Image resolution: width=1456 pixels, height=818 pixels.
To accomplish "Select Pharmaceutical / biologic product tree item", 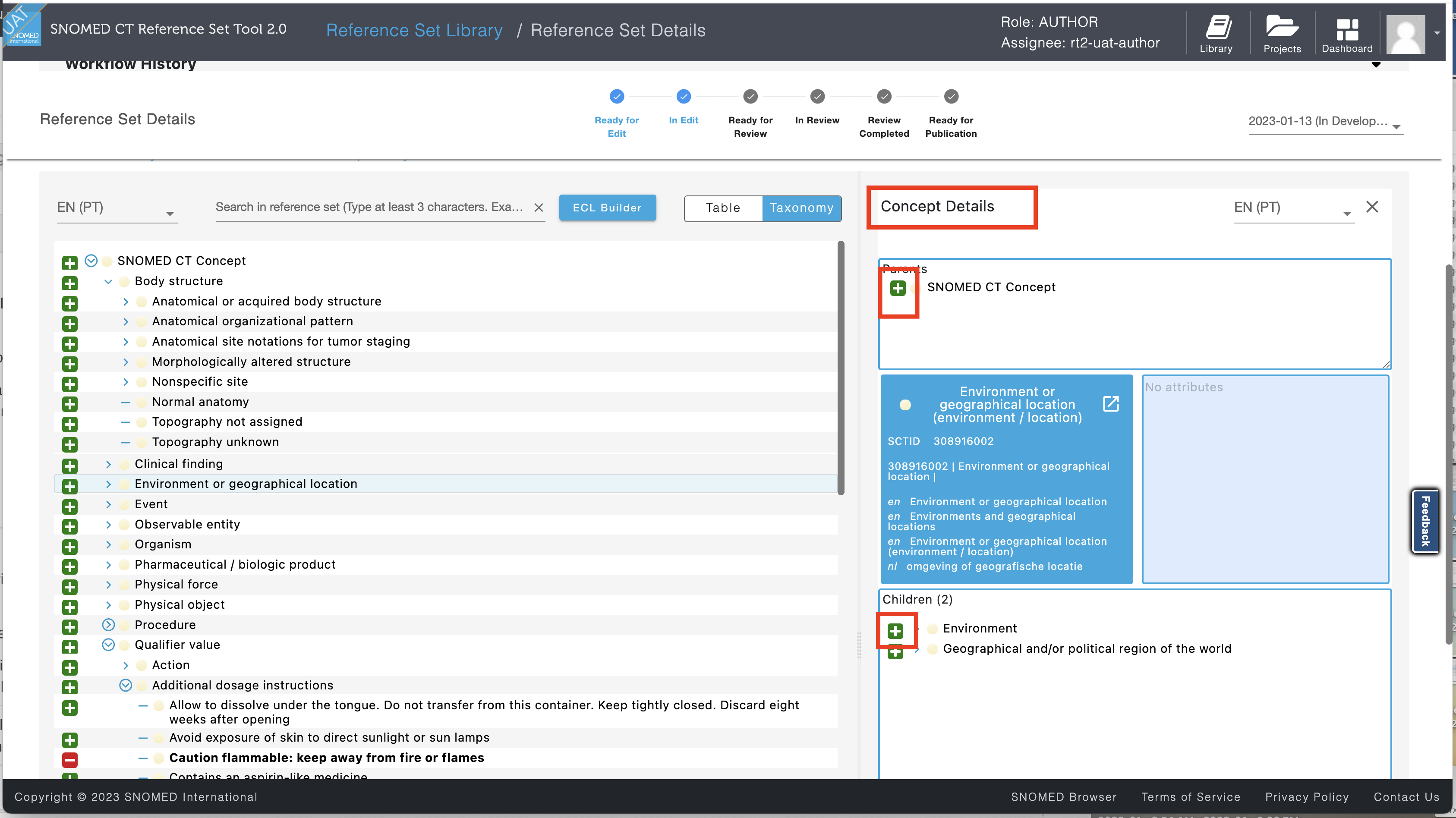I will coord(235,564).
